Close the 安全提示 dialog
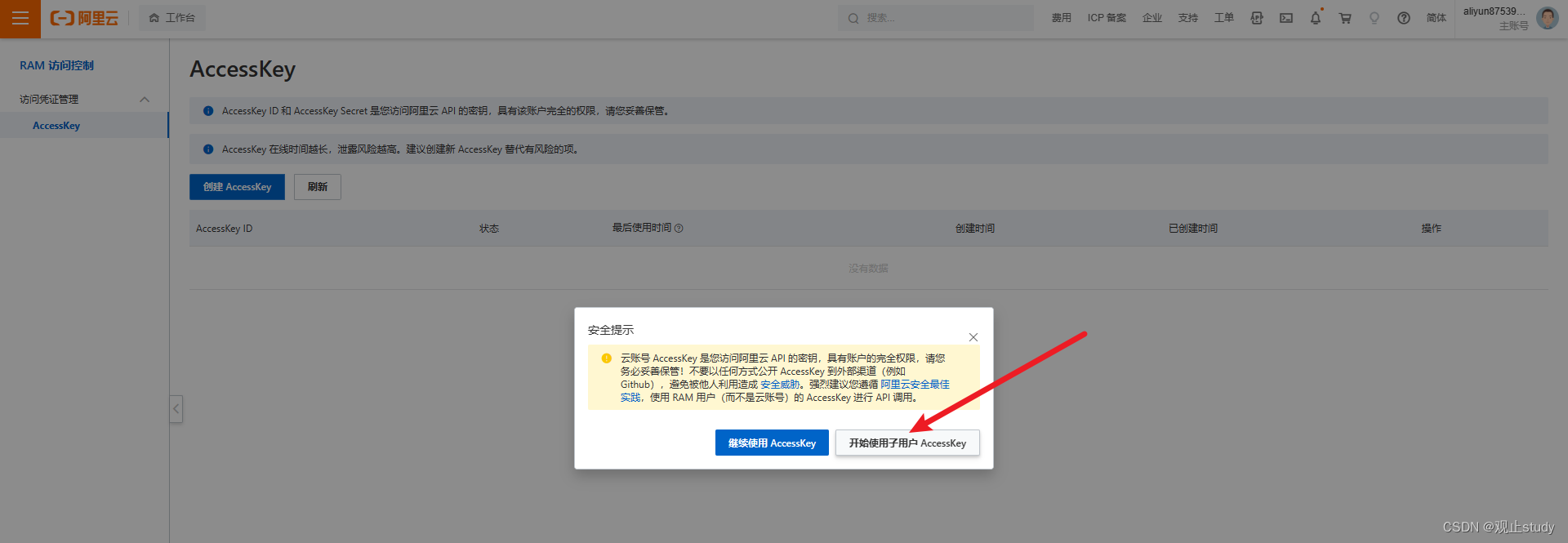 point(973,337)
